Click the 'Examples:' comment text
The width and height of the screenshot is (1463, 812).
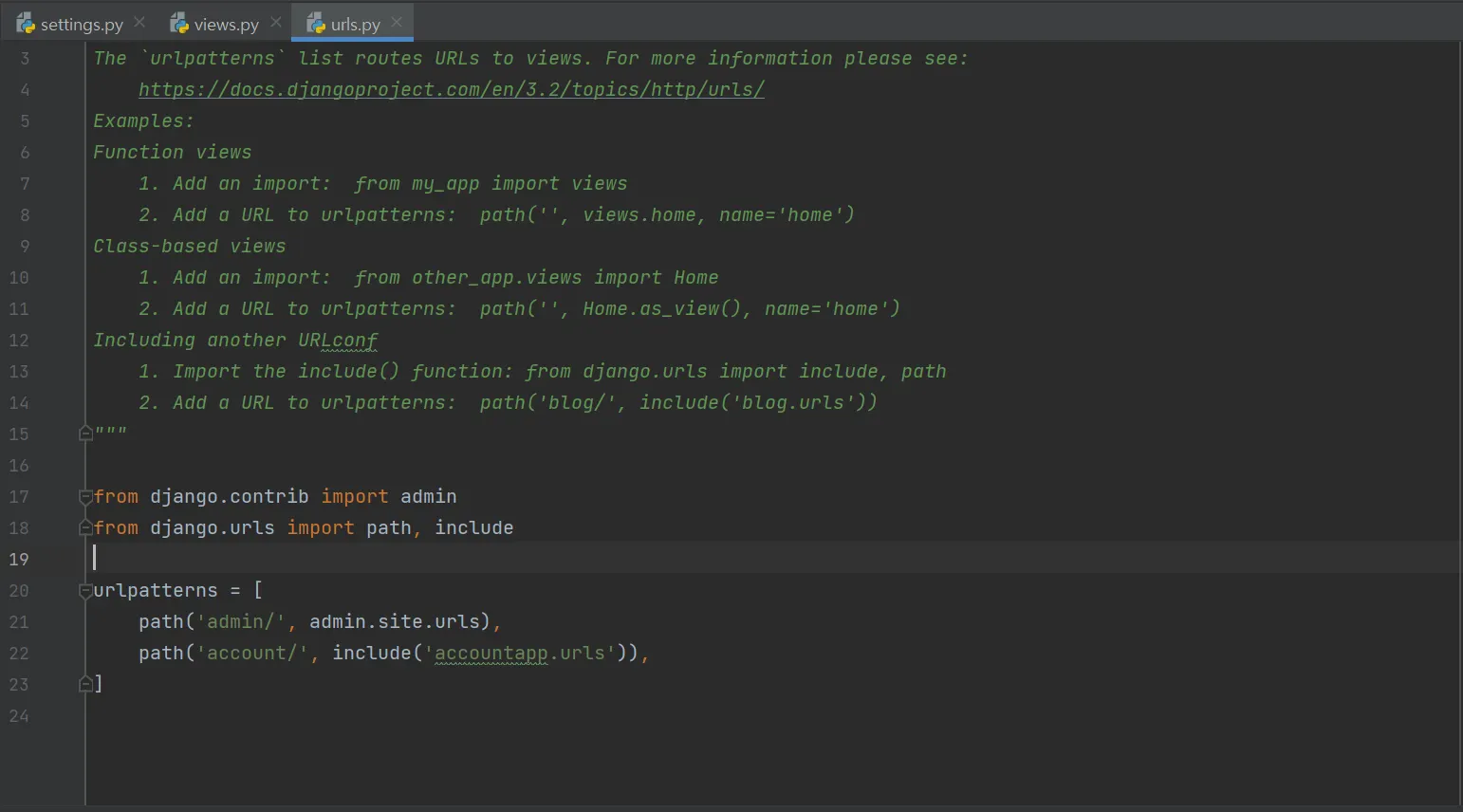click(143, 121)
